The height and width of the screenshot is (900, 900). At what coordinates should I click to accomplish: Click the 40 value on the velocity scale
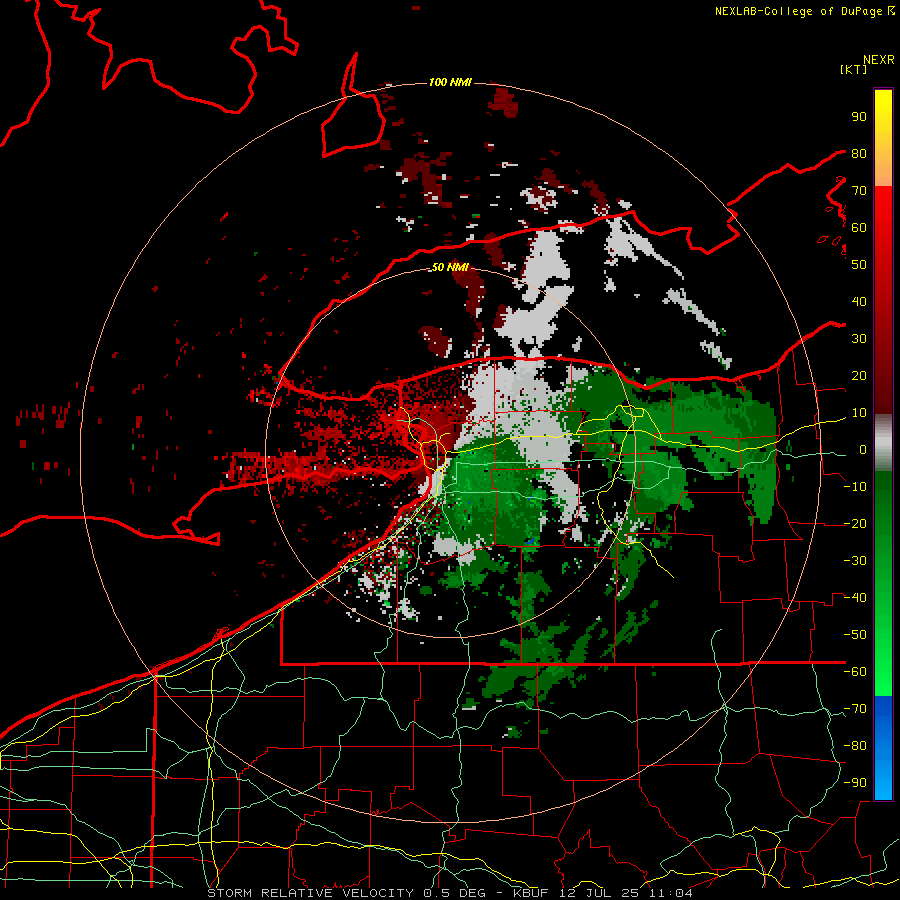859,302
